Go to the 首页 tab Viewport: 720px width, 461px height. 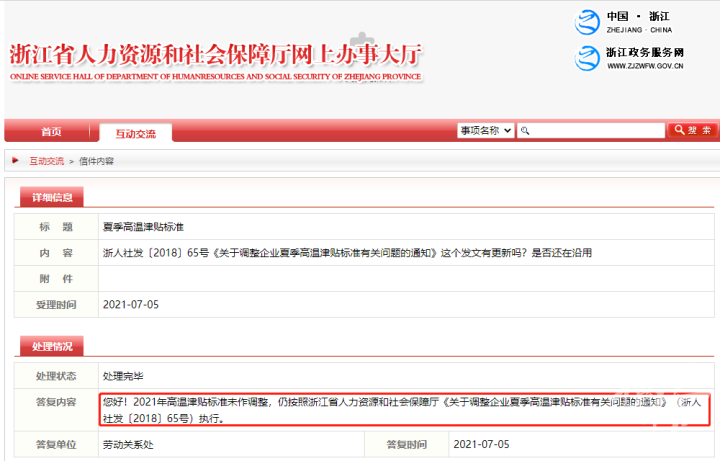50,132
